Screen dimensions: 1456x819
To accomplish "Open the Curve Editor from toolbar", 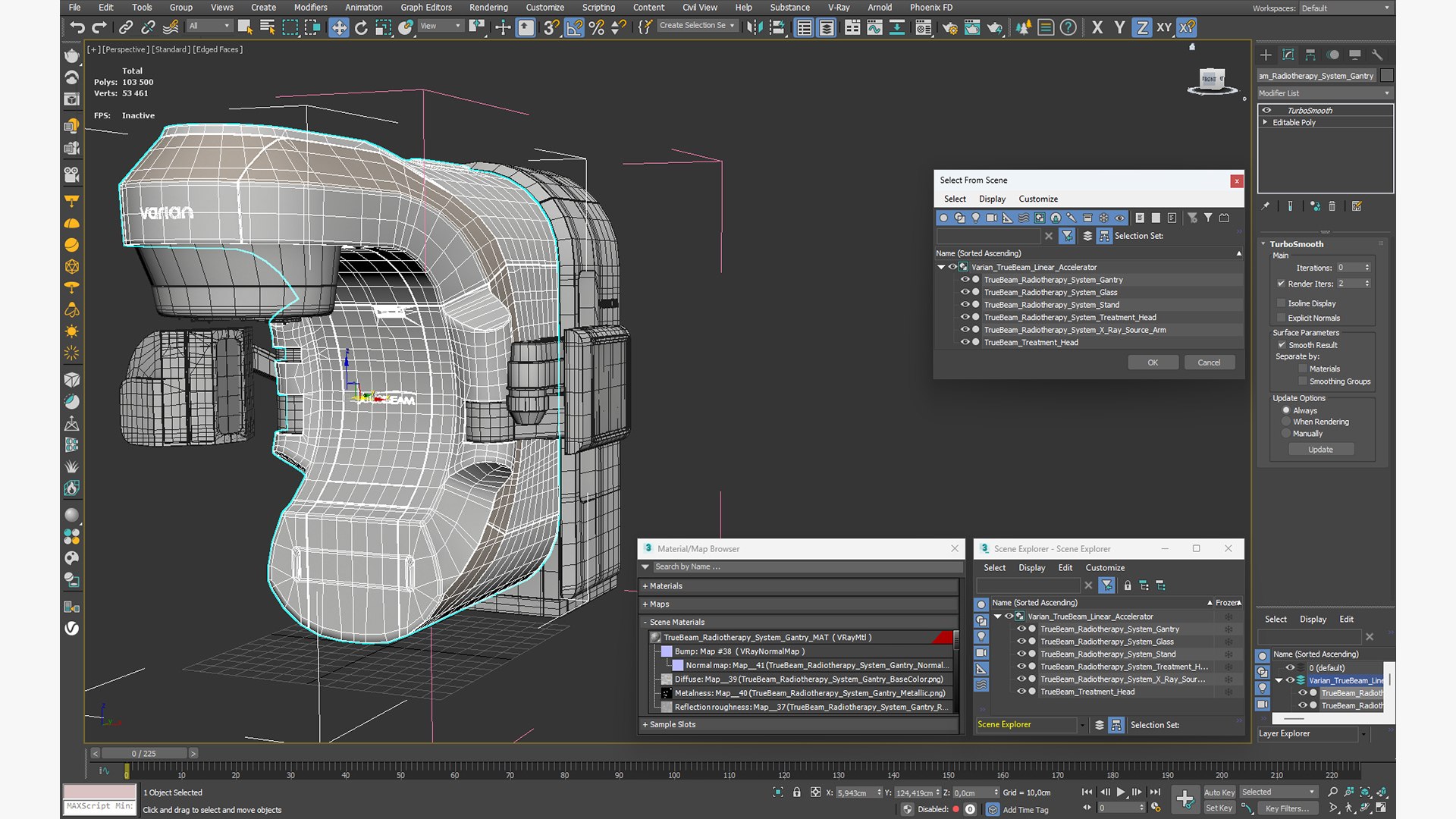I will [x=874, y=28].
